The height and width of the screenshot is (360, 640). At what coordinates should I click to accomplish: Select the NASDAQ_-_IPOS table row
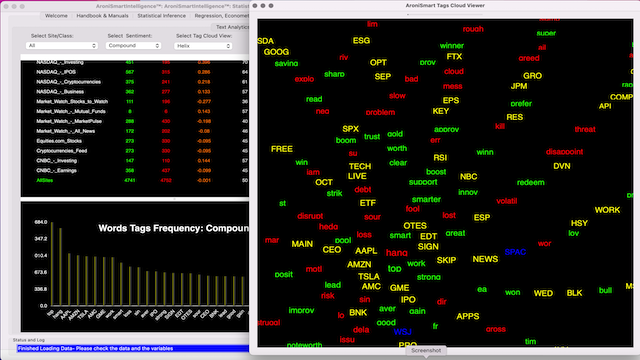135,72
